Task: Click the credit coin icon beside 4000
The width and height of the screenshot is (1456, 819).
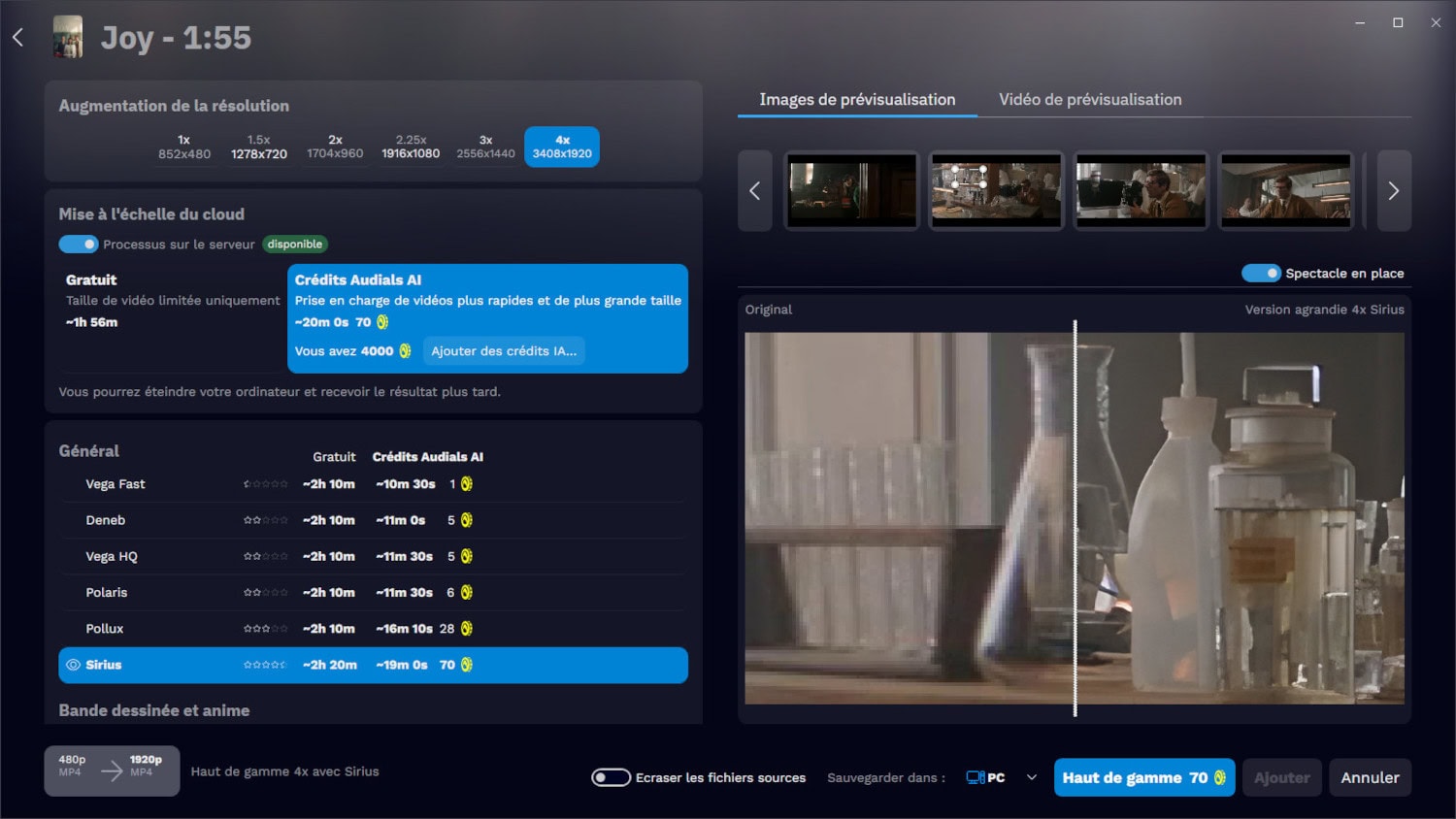Action: point(405,351)
